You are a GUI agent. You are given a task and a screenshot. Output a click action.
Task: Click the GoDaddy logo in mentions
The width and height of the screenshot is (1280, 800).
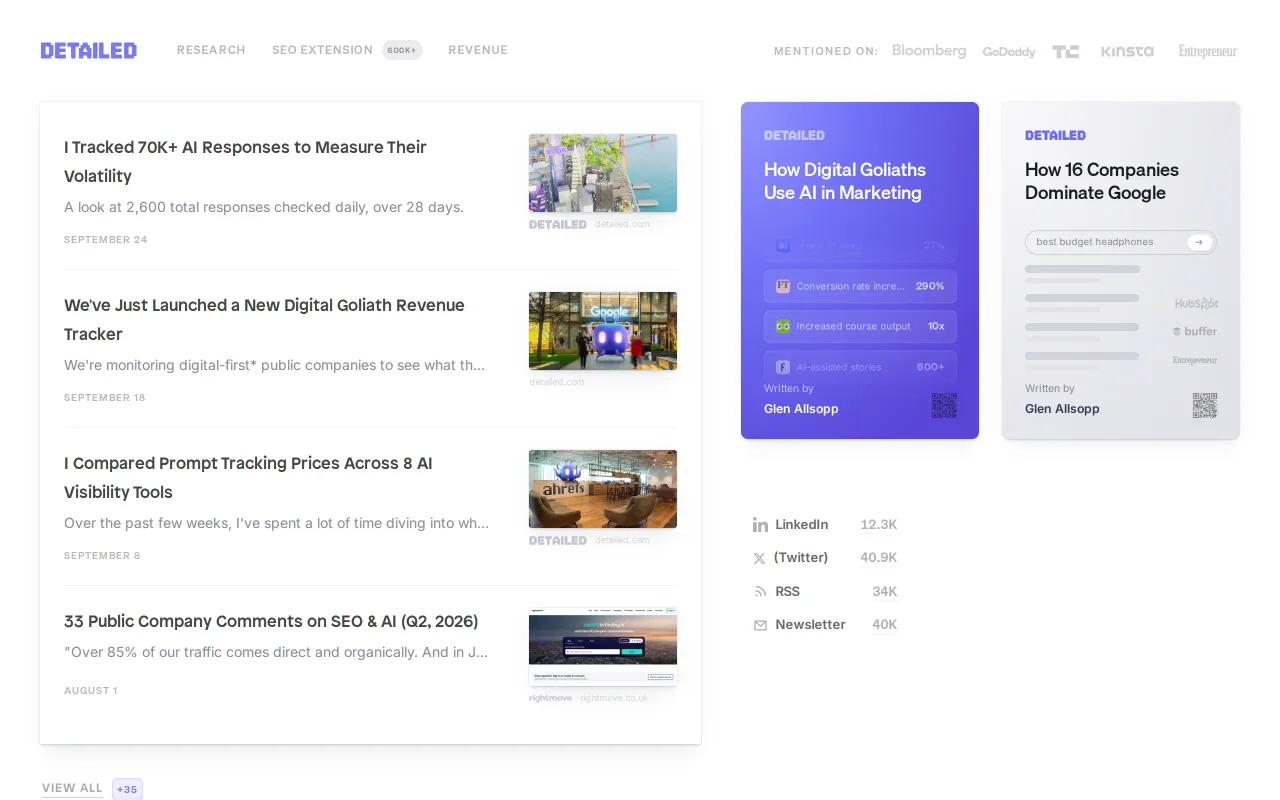pyautogui.click(x=1008, y=52)
